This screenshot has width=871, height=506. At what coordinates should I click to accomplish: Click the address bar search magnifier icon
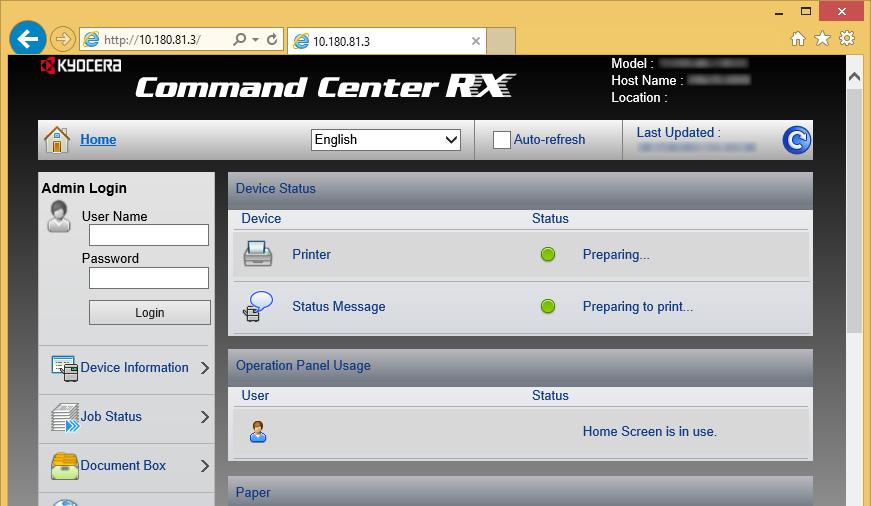(239, 39)
